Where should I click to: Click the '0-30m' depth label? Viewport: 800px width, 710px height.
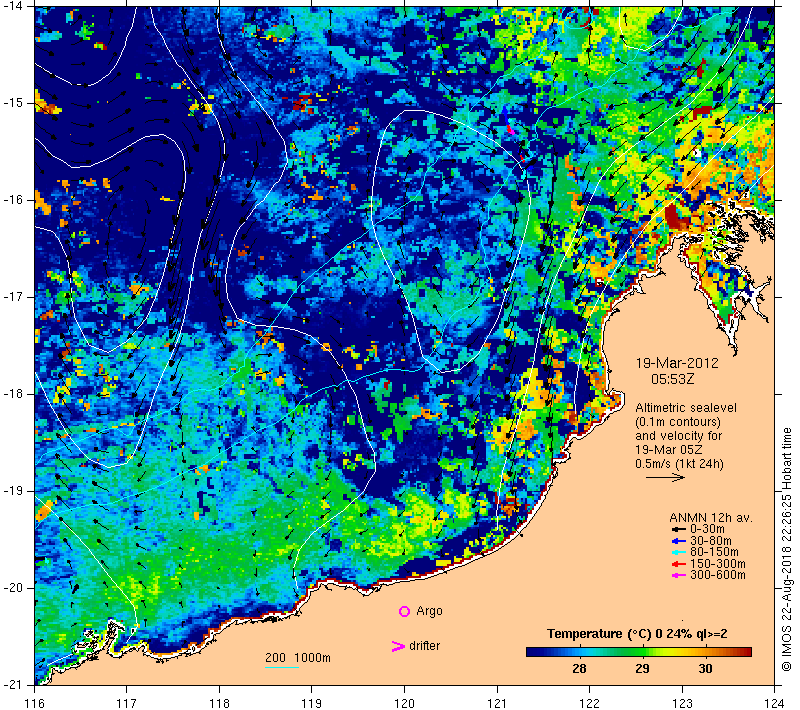[x=707, y=529]
